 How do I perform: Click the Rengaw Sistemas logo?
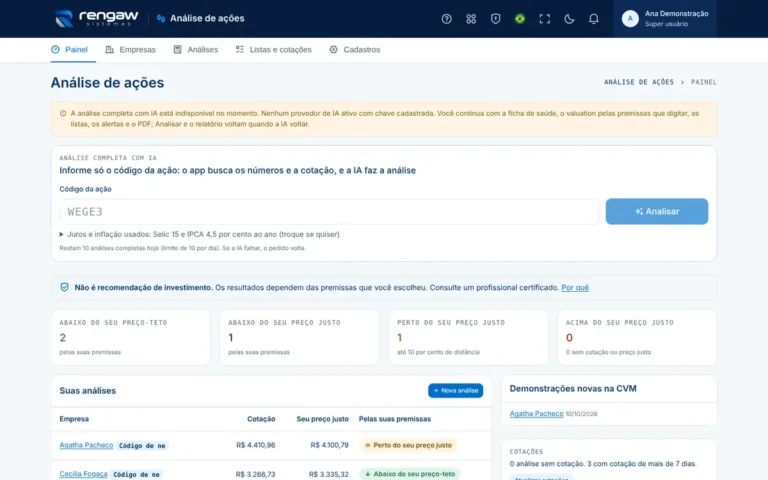(x=96, y=19)
